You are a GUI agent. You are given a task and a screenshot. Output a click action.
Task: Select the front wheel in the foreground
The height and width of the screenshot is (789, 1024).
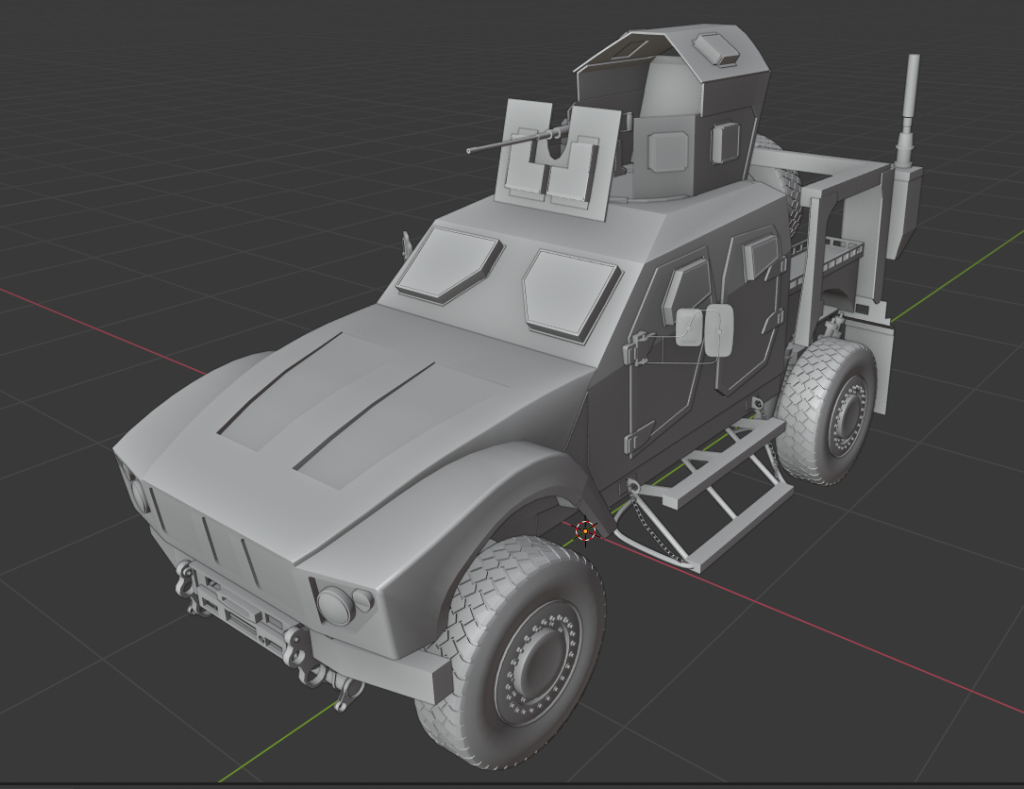tap(520, 655)
